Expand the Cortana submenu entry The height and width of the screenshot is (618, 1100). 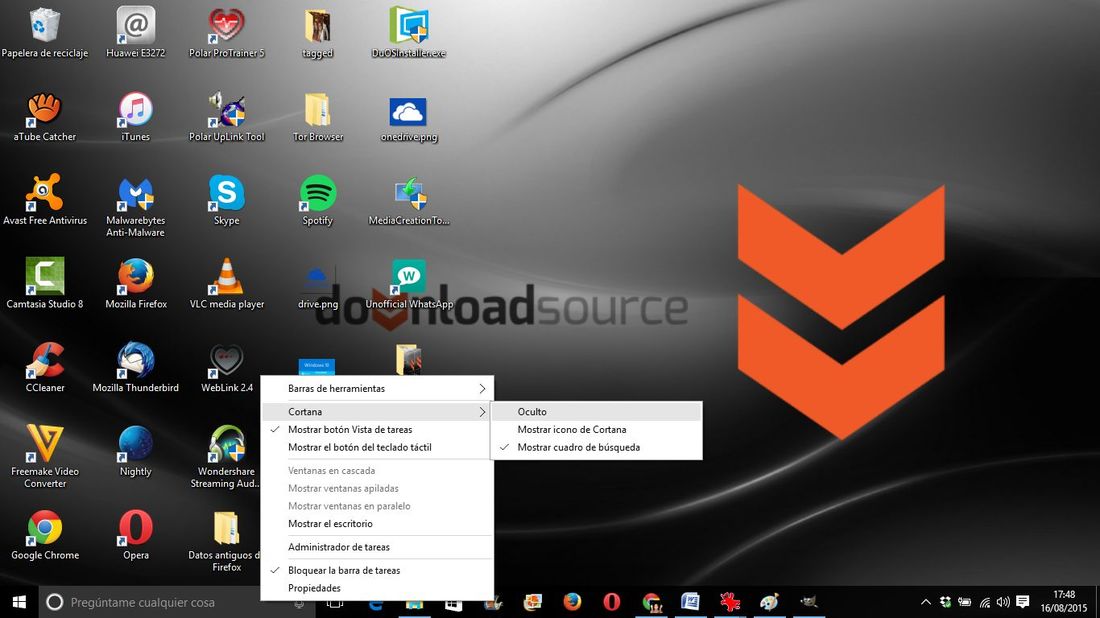[377, 412]
